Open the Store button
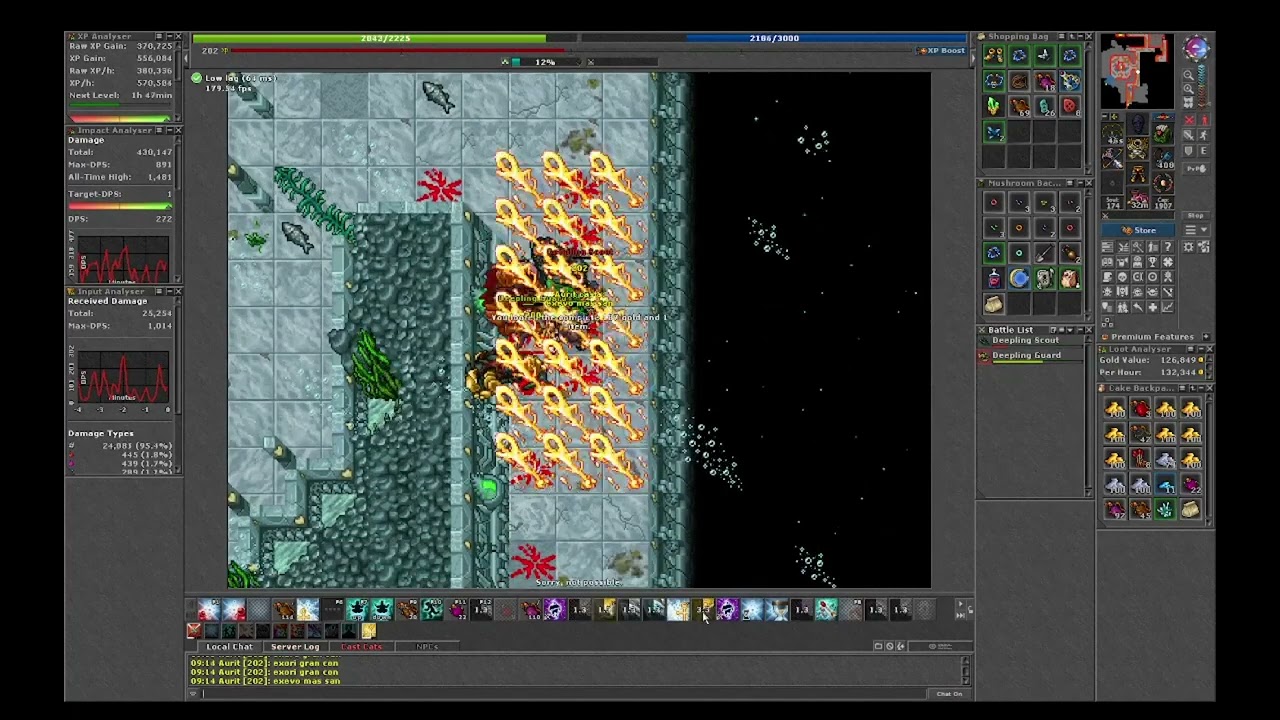The width and height of the screenshot is (1280, 720). coord(1138,230)
